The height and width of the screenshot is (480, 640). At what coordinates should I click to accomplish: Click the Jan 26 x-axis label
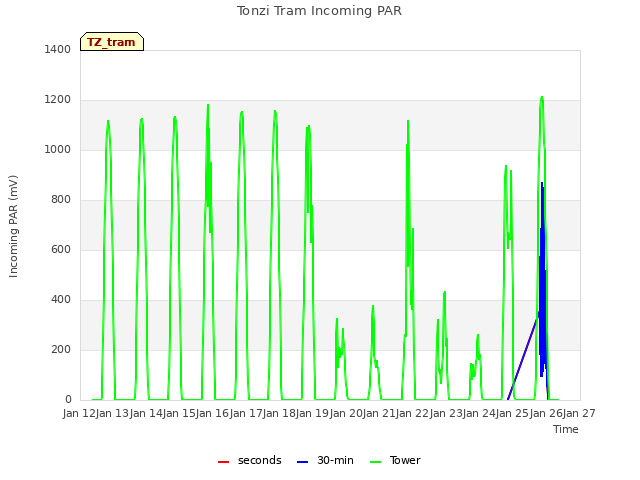[x=546, y=413]
